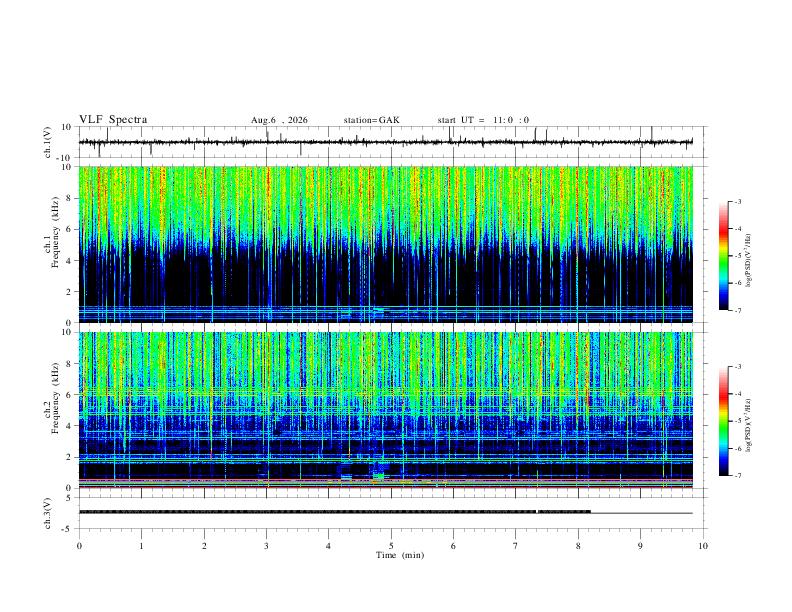This screenshot has width=792, height=612.
Task: Click the ch.1 spectrogram colorbar
Action: [x=723, y=256]
